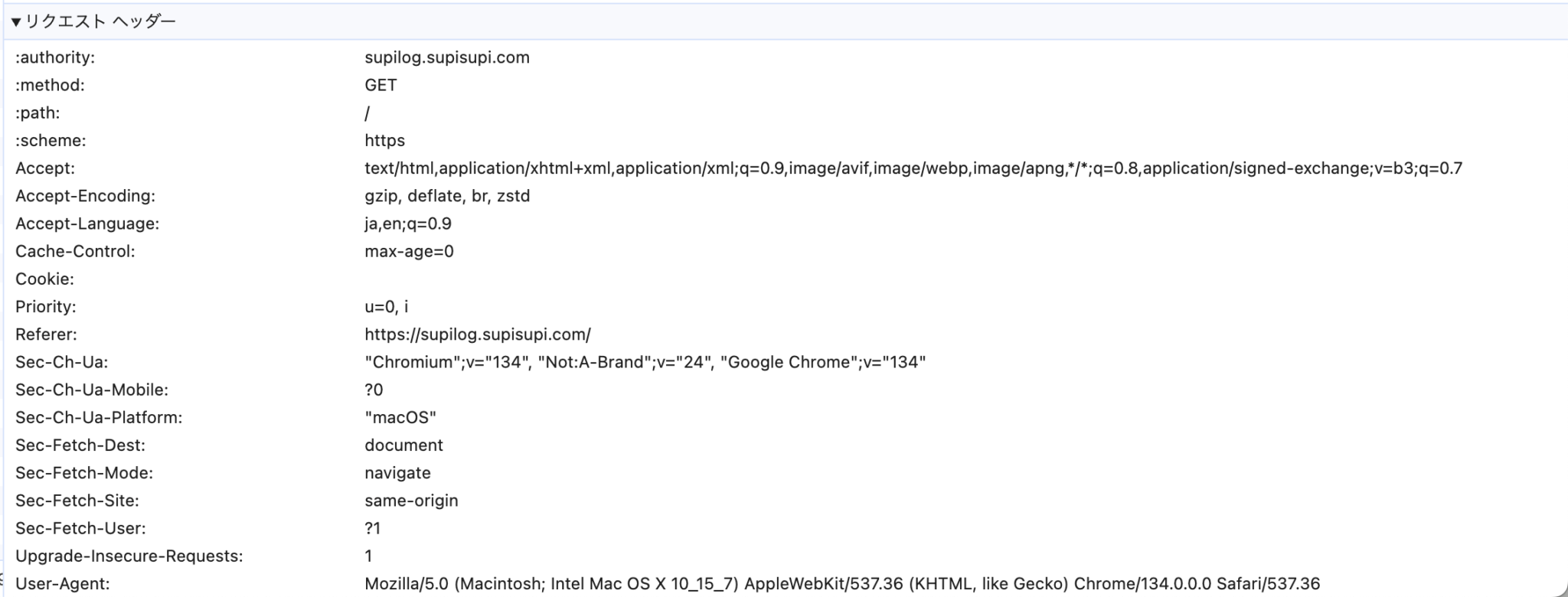Collapse the リクエスト ヘッダー section
This screenshot has height=597, width=1568.
[16, 22]
